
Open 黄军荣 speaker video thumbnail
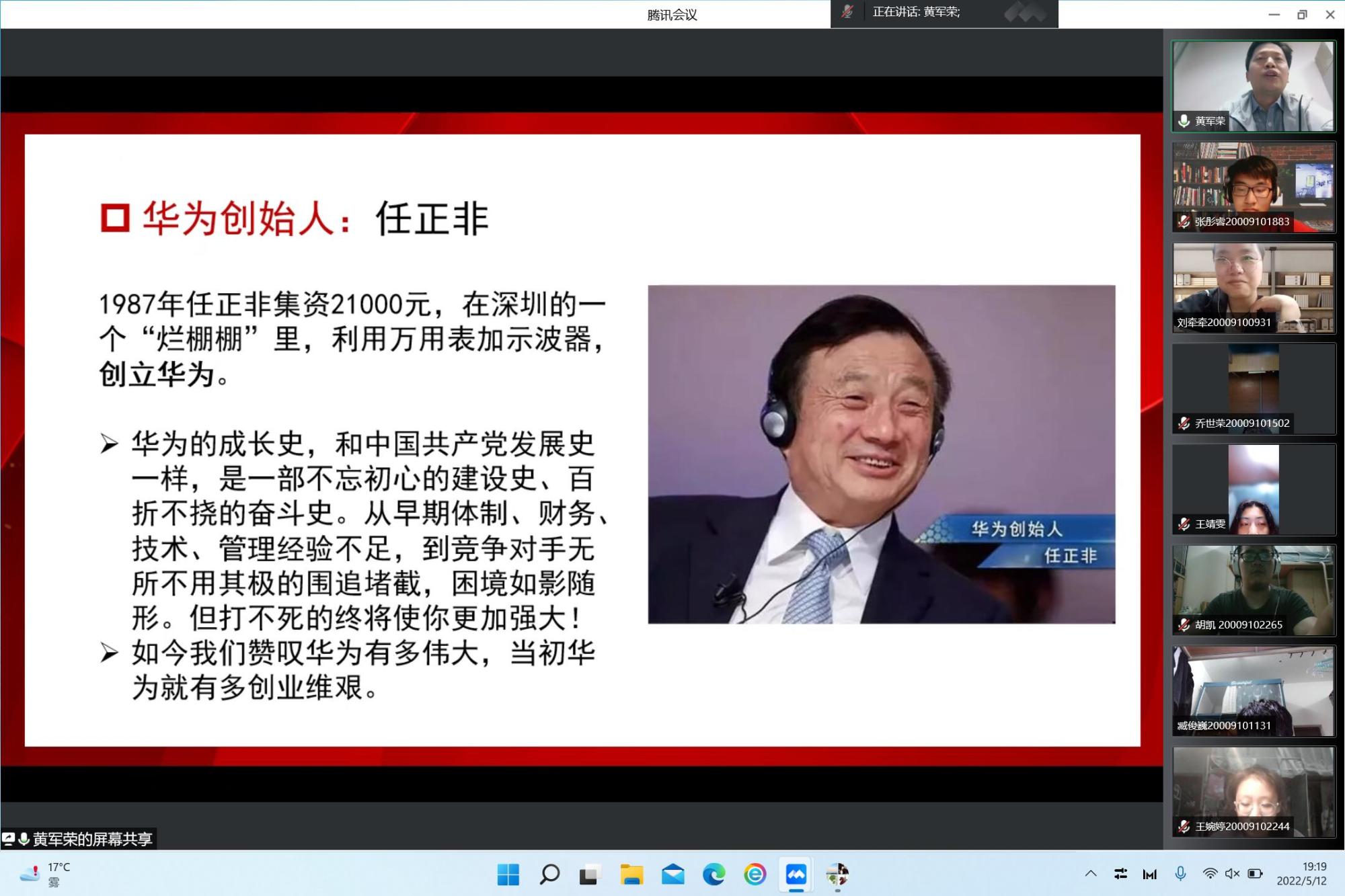[x=1254, y=86]
